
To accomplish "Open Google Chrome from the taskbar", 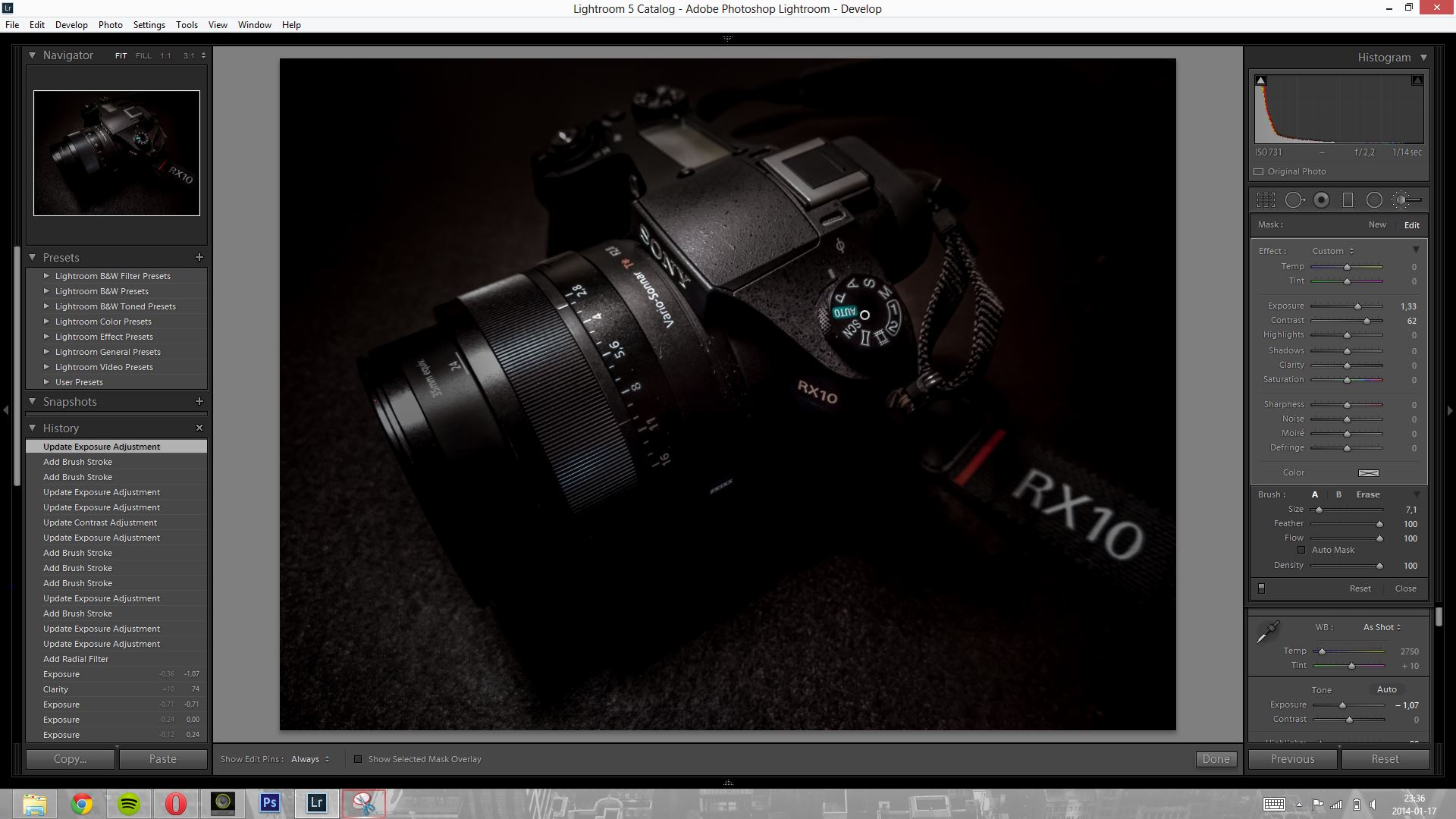I will [x=82, y=803].
